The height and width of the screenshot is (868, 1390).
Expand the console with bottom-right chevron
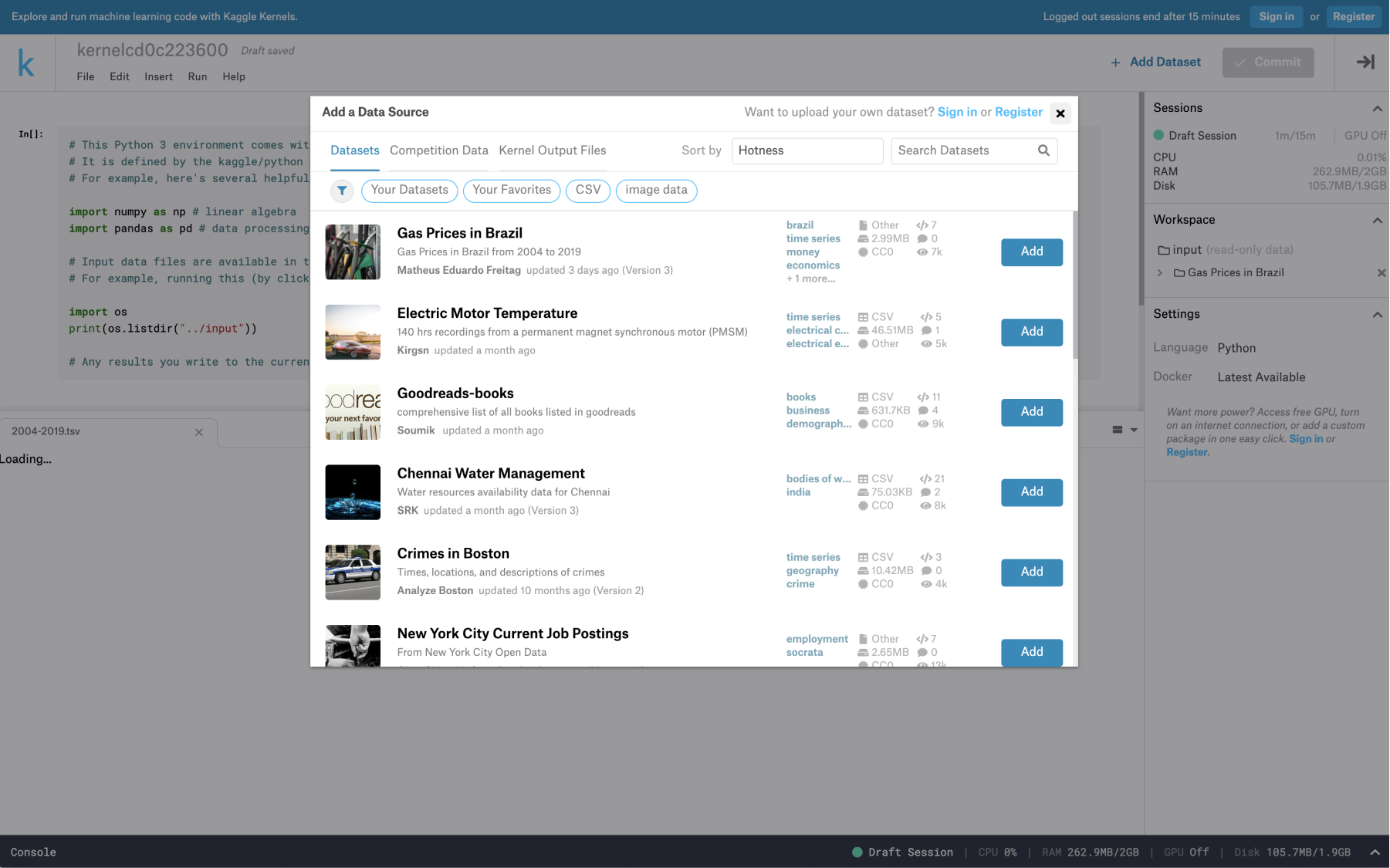tap(1375, 853)
